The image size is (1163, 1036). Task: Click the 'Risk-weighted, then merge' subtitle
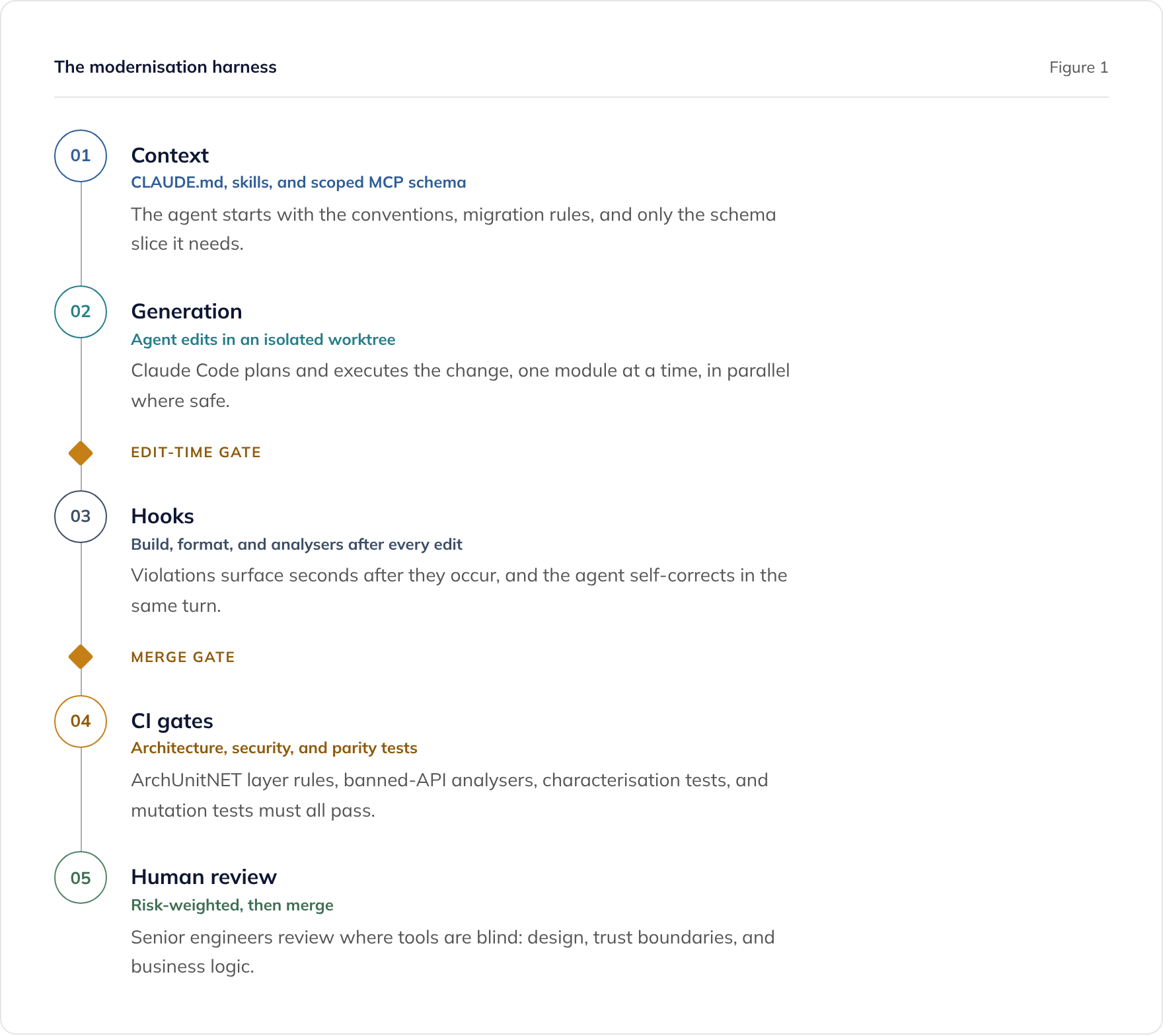(x=232, y=905)
